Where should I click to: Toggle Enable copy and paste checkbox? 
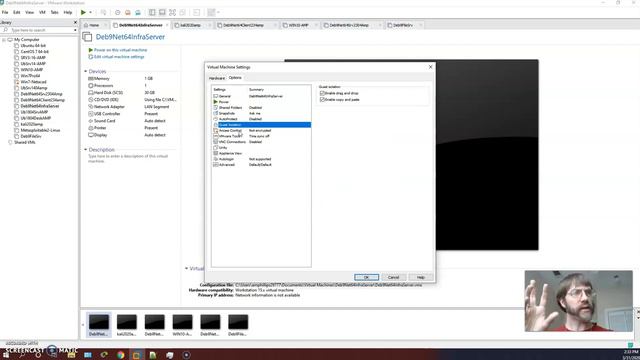(x=322, y=100)
